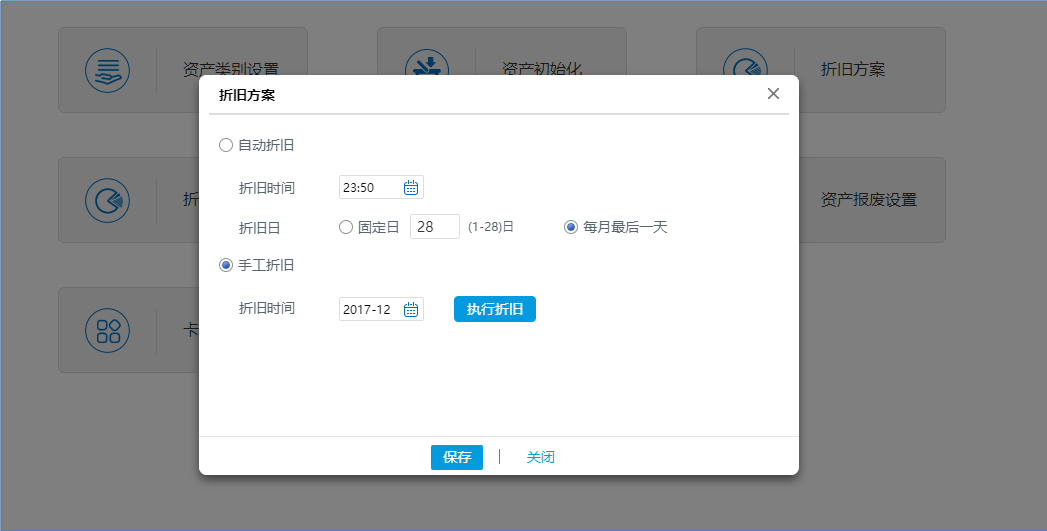Open the calendar icon beside 23:50
Viewport: 1047px width, 531px height.
(x=411, y=187)
